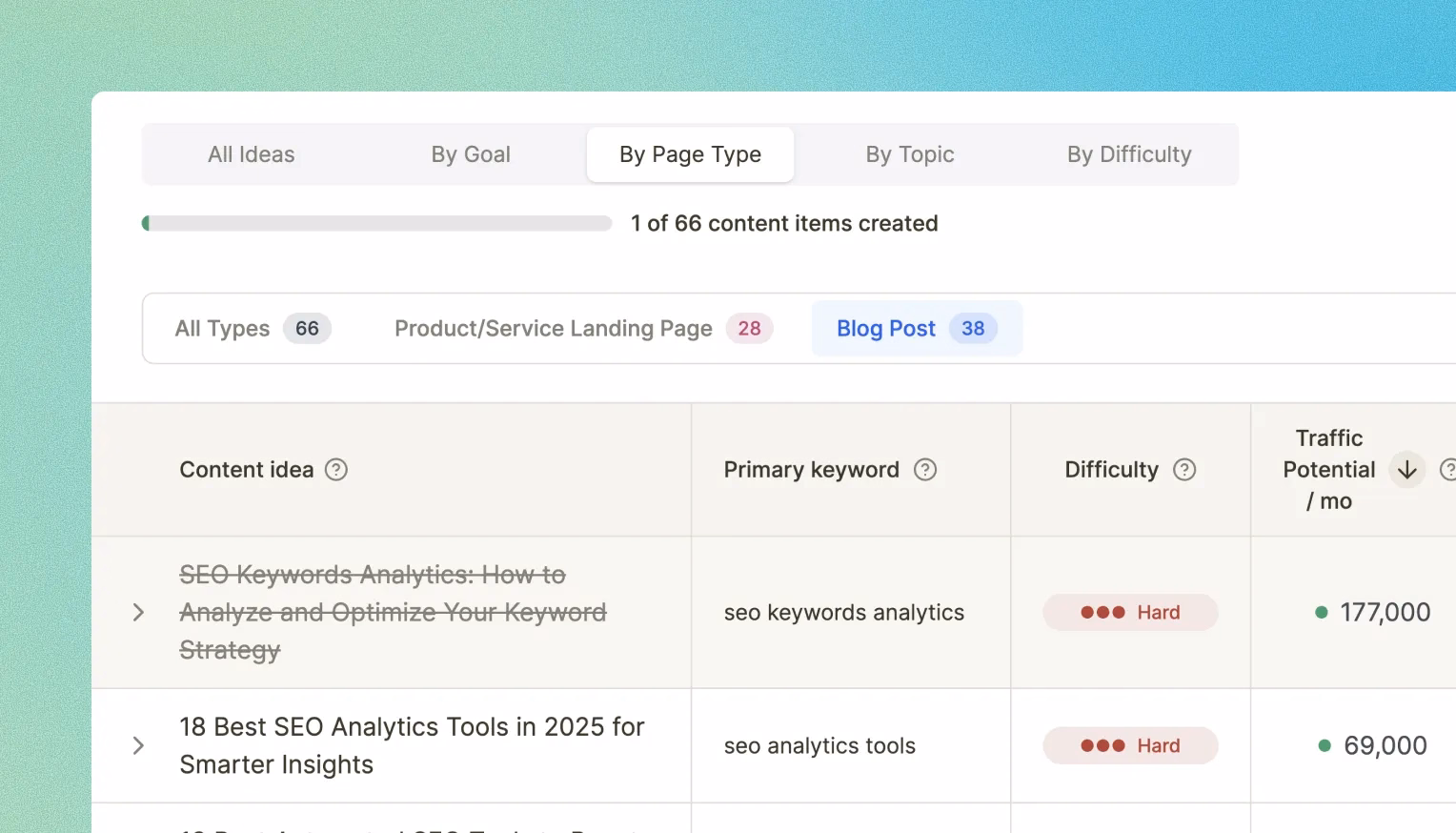1456x833 pixels.
Task: Click the Hard badge for seo analytics tools
Action: [1130, 746]
